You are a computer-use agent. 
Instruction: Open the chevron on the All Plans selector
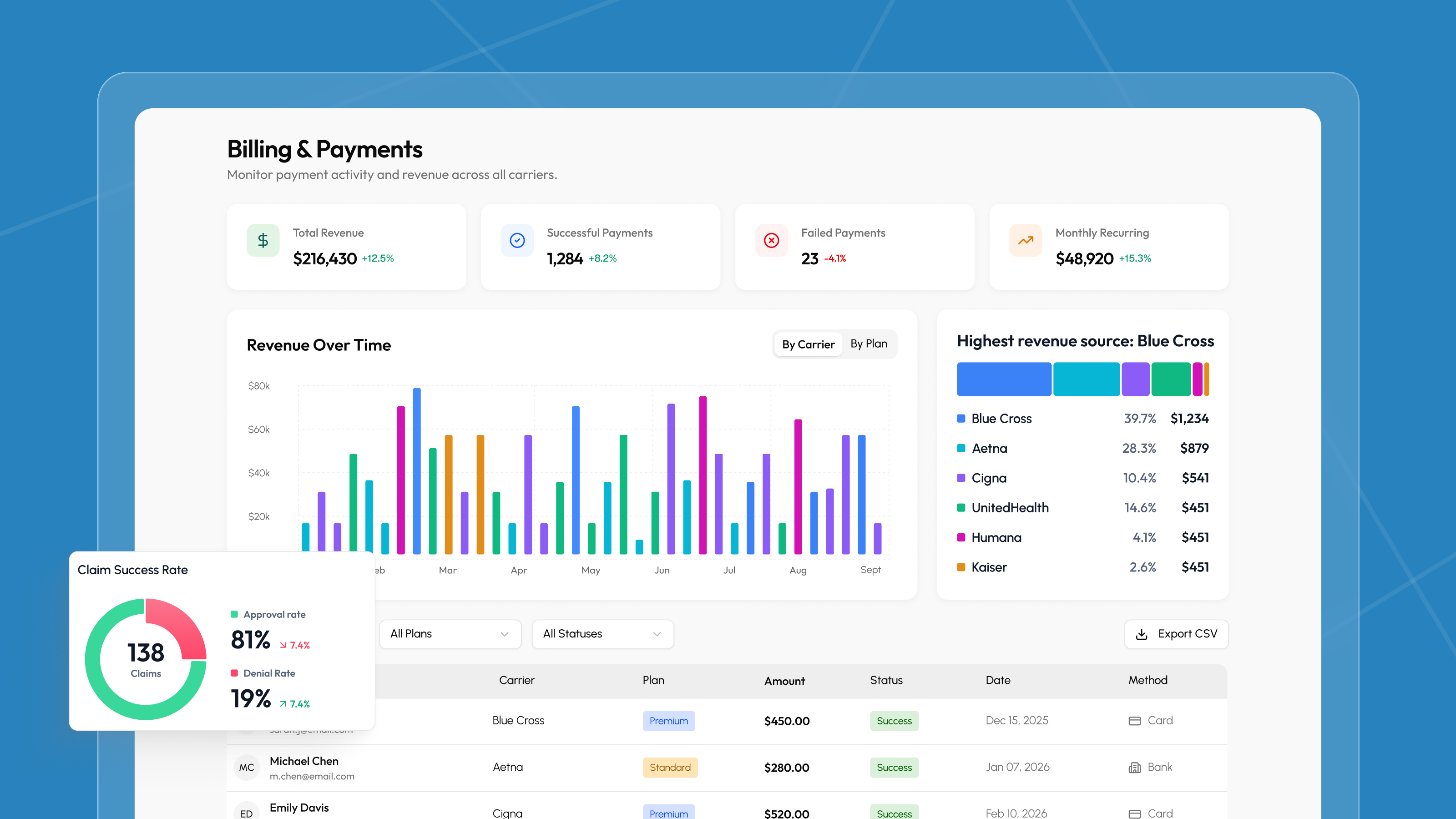[505, 634]
